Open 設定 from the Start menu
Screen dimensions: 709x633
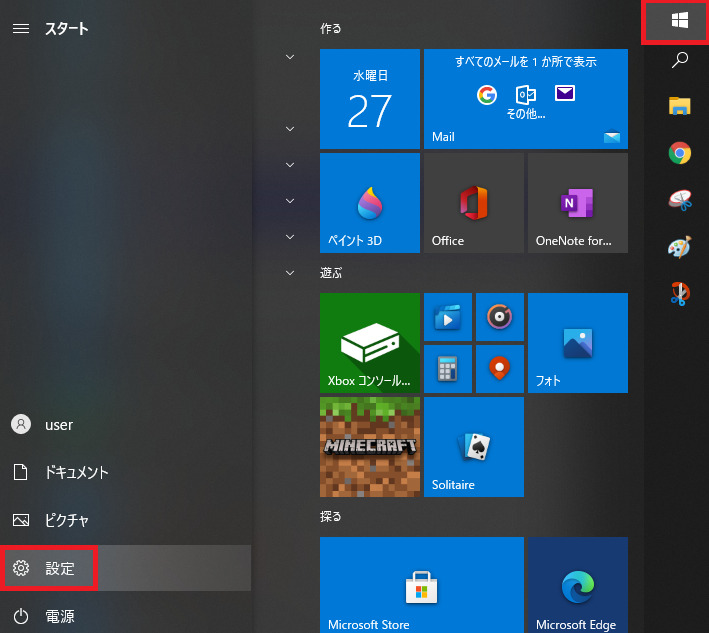coord(126,568)
